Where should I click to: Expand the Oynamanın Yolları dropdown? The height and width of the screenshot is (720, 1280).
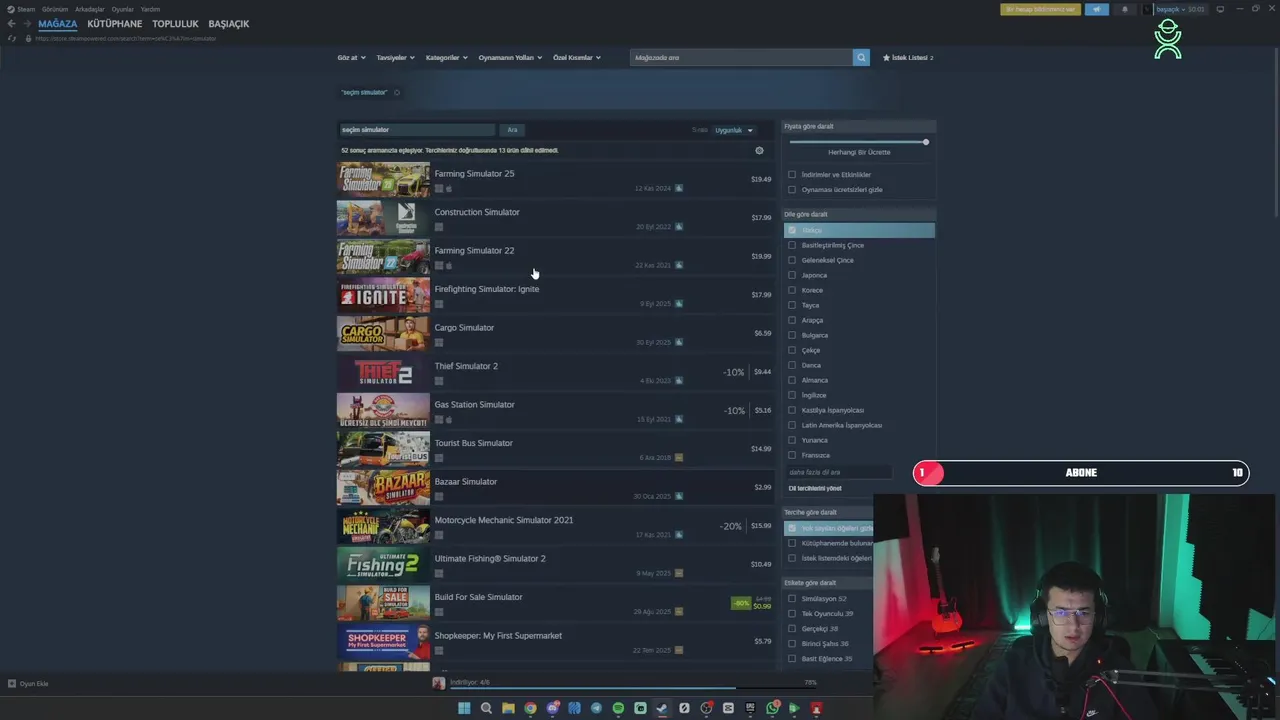pos(510,58)
